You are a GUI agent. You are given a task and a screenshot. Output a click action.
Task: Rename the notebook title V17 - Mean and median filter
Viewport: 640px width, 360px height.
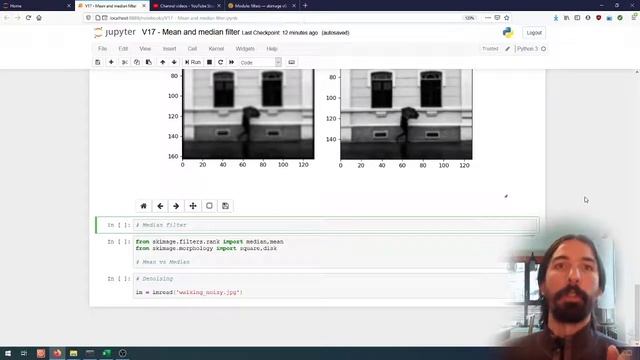coord(191,32)
